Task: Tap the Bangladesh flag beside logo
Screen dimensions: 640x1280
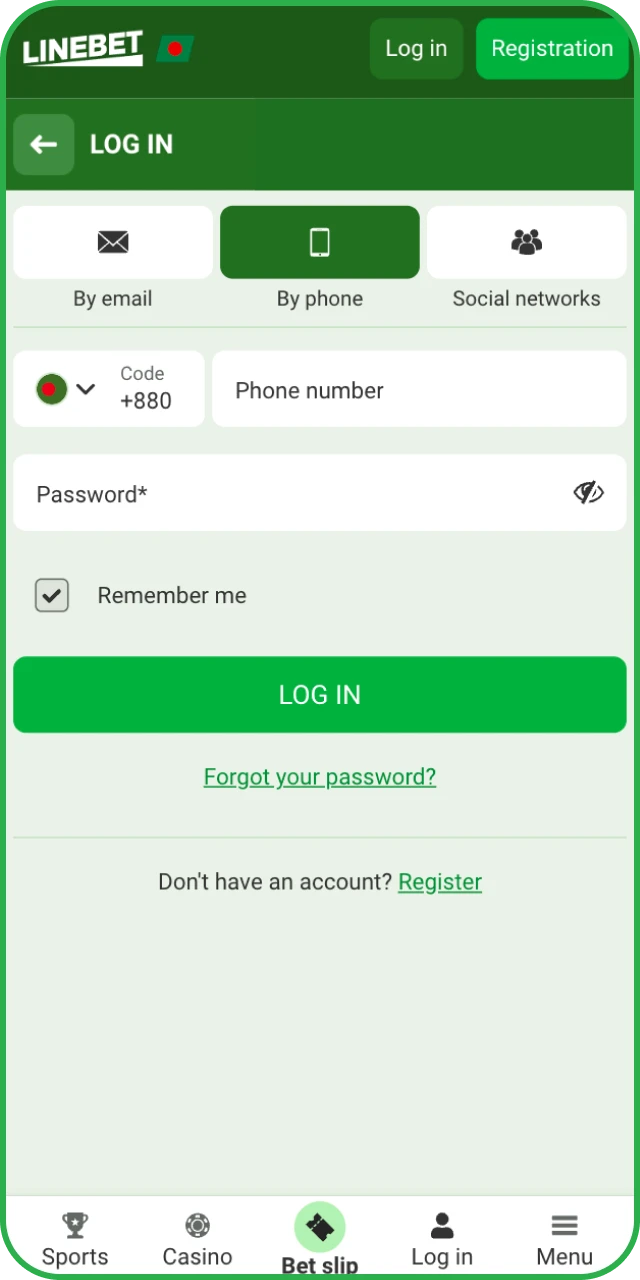Action: [x=176, y=48]
